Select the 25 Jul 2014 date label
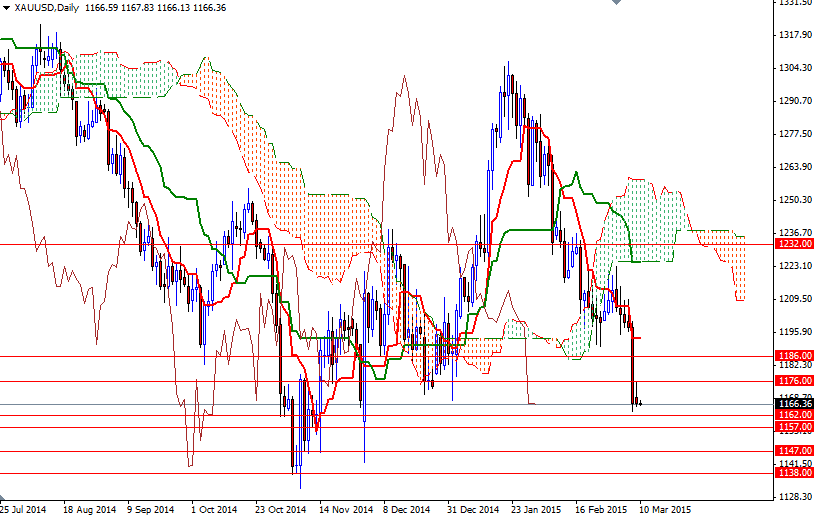The height and width of the screenshot is (516, 814). click(23, 510)
